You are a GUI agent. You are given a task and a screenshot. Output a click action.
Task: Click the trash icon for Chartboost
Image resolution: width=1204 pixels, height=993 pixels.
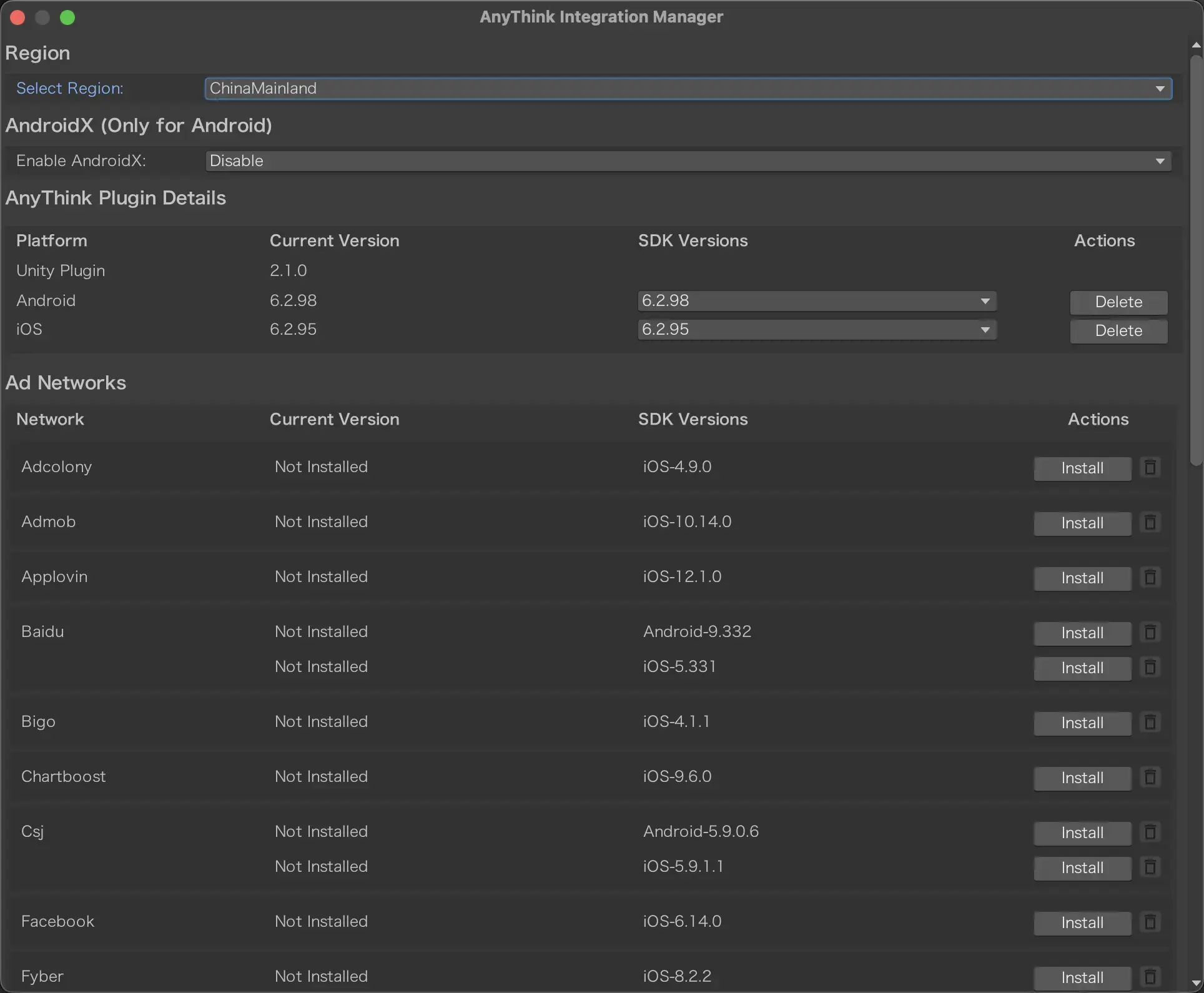tap(1150, 776)
